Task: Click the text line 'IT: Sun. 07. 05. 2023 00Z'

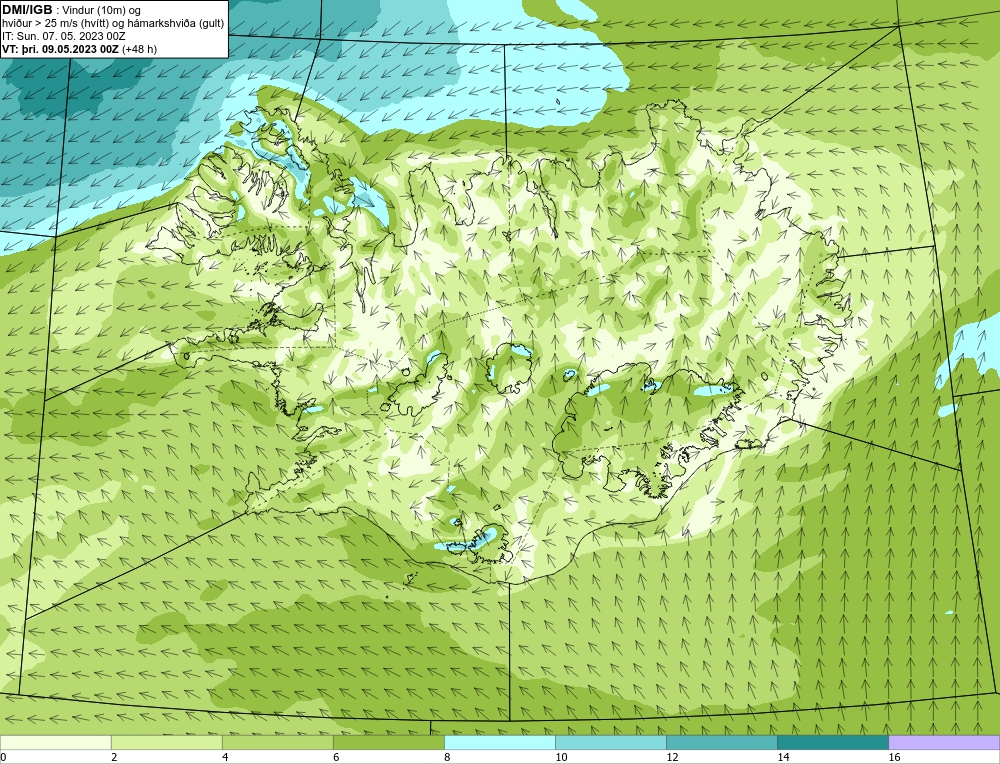Action: [64, 36]
